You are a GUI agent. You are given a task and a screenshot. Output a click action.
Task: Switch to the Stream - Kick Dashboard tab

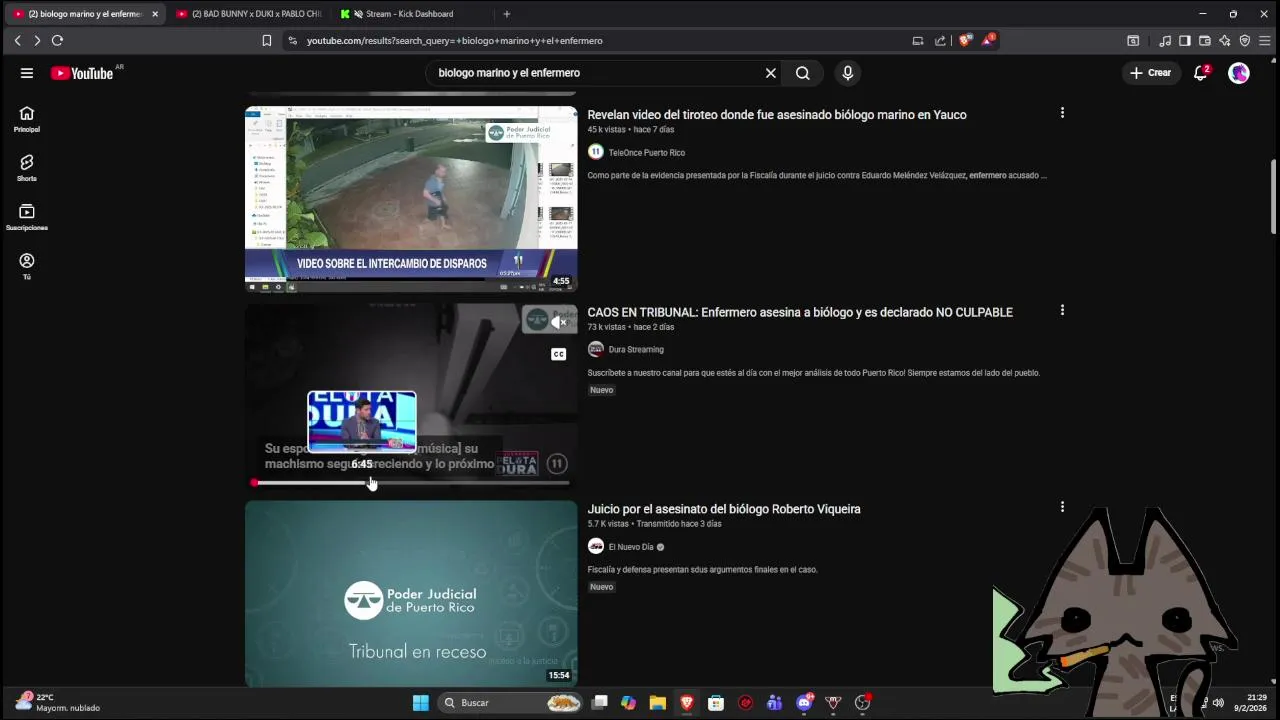click(409, 14)
